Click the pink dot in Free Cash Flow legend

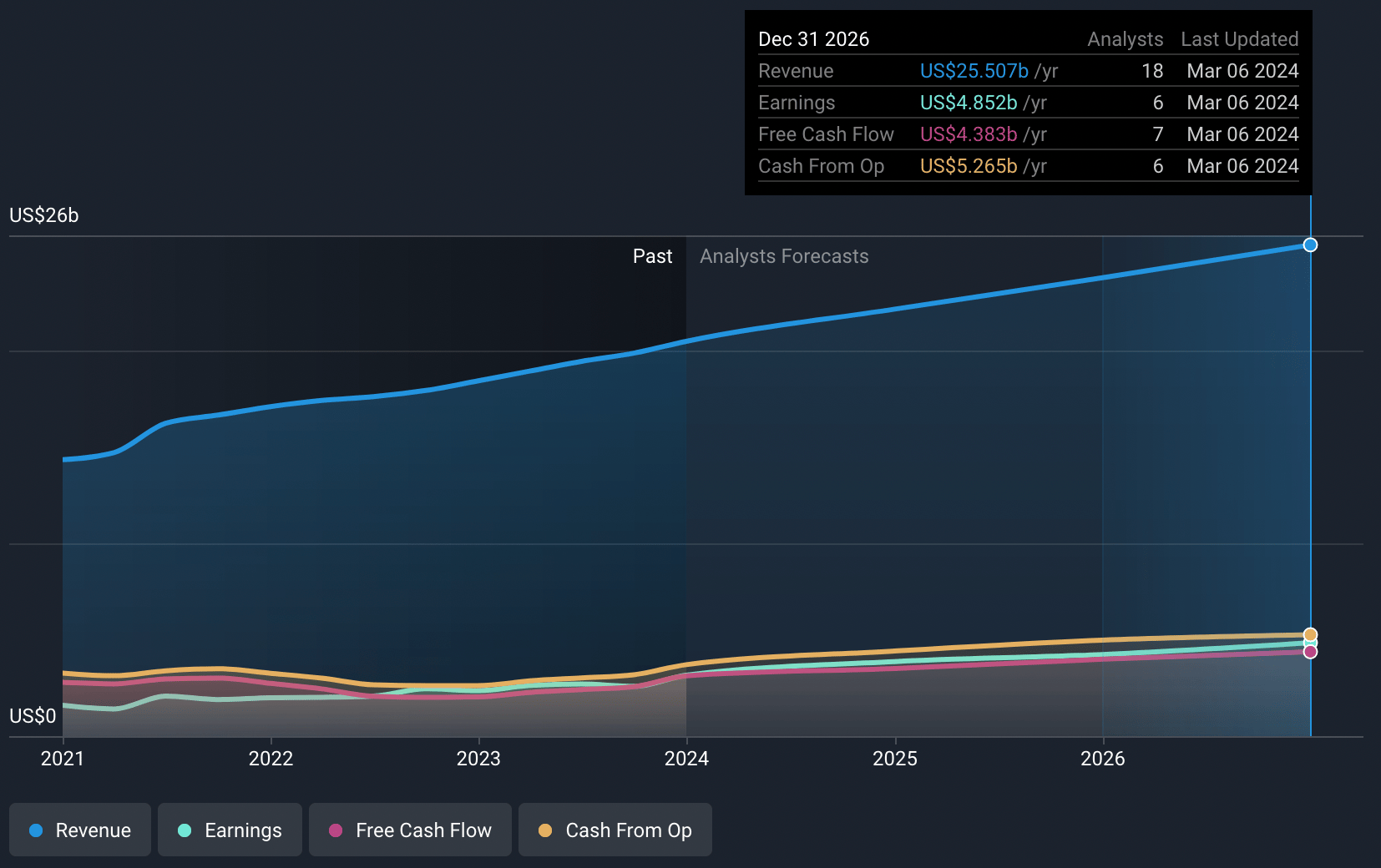tap(336, 830)
